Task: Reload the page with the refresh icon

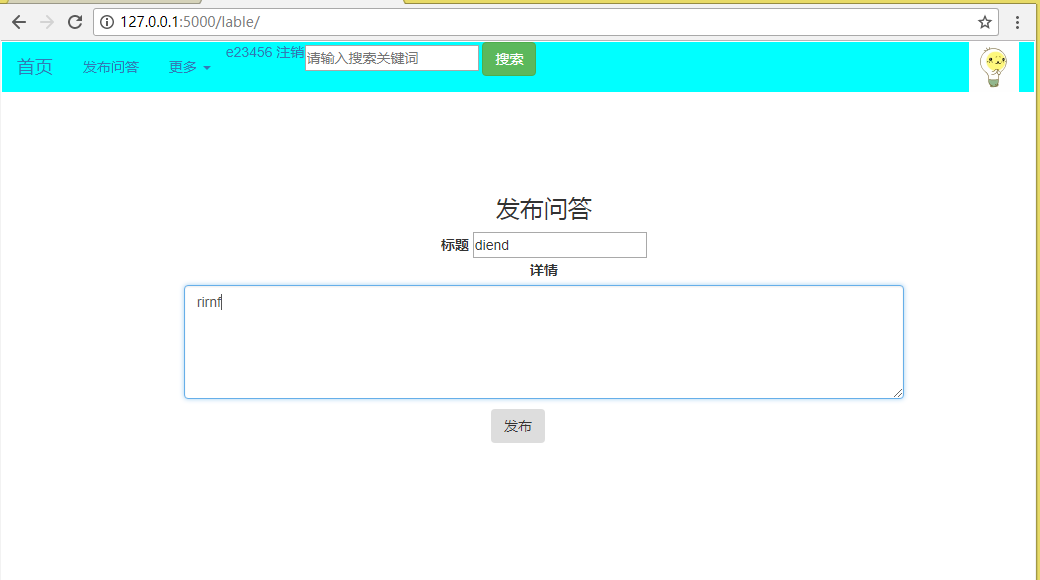Action: point(75,22)
